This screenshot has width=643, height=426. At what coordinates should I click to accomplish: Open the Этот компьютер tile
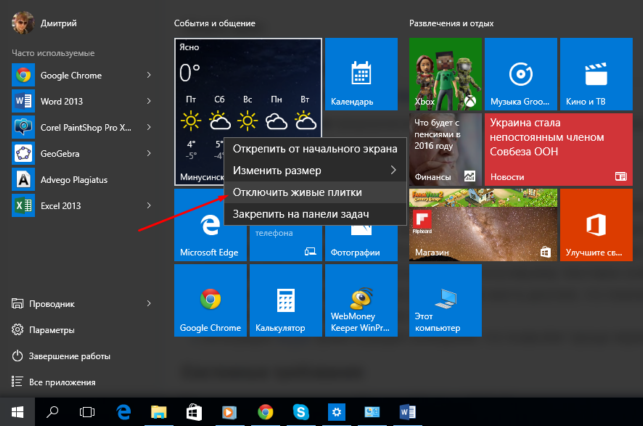coord(445,301)
